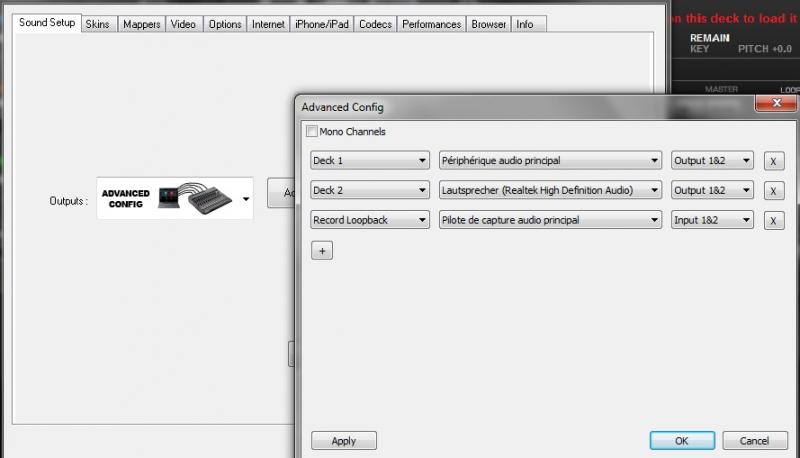Image resolution: width=800 pixels, height=458 pixels.
Task: Remove the Deck 1 row with X
Action: [x=773, y=161]
